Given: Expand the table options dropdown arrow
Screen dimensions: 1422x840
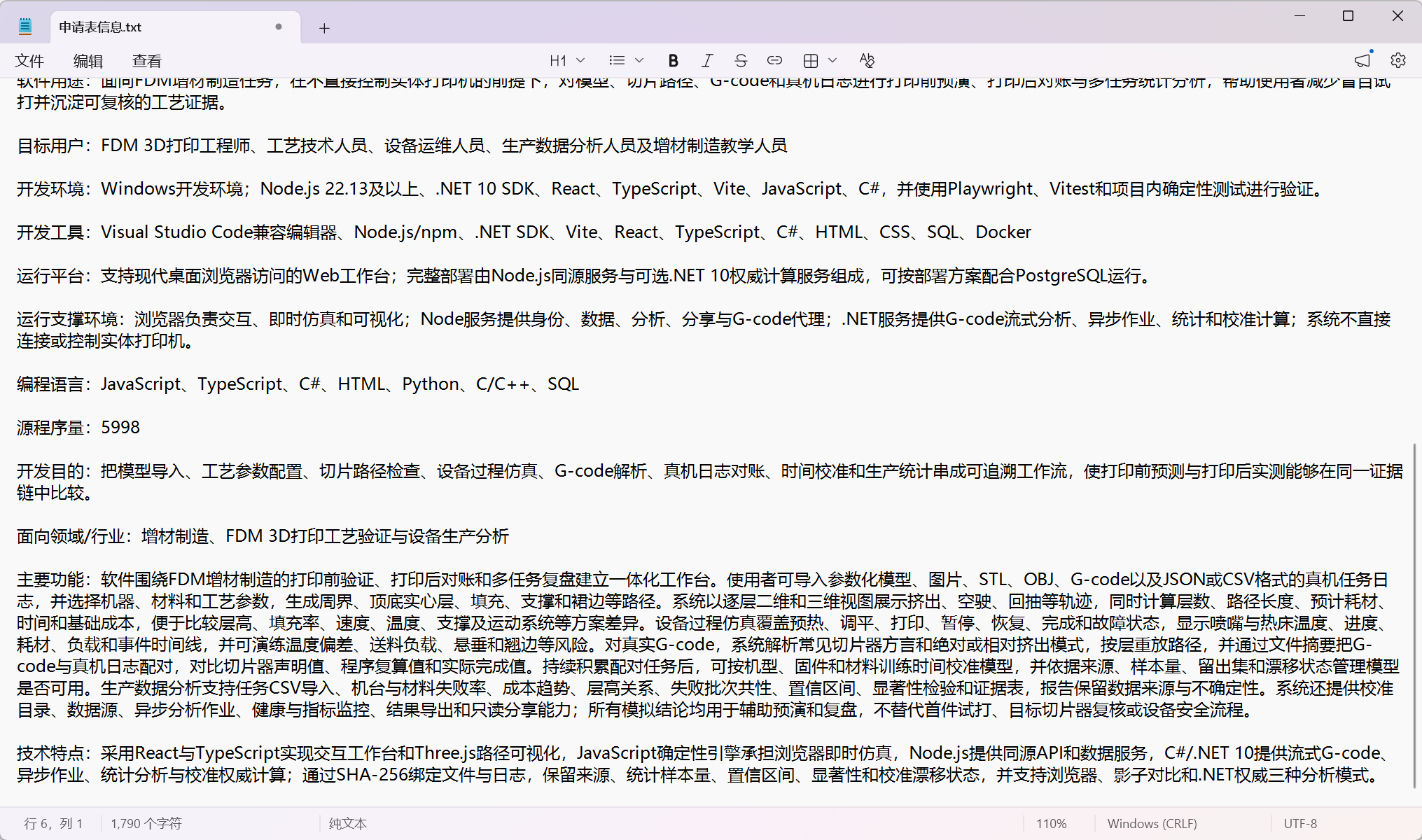Looking at the screenshot, I should (x=832, y=61).
